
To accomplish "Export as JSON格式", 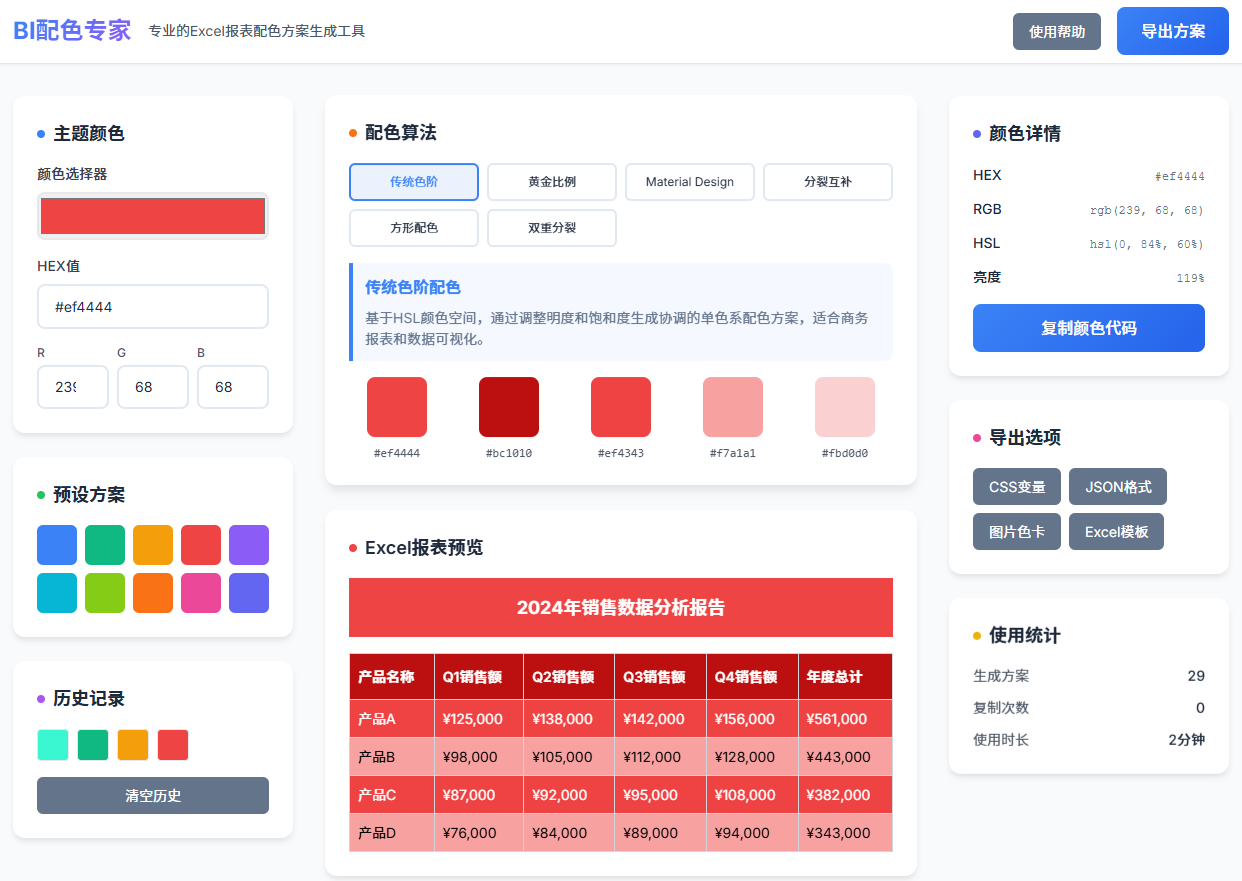I will click(x=1117, y=487).
